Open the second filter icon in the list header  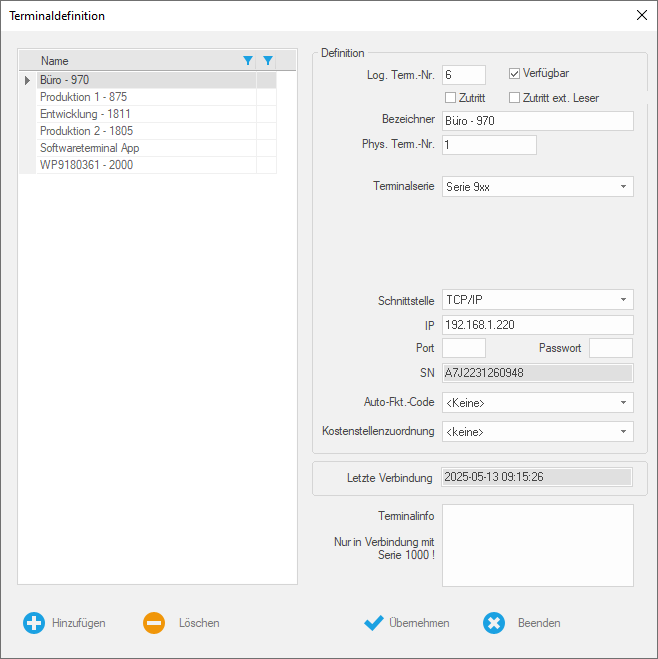click(x=267, y=61)
